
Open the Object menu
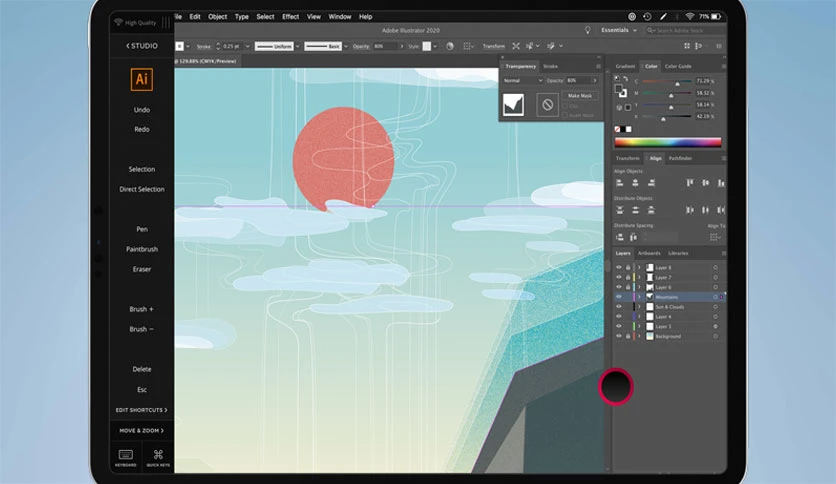[218, 17]
